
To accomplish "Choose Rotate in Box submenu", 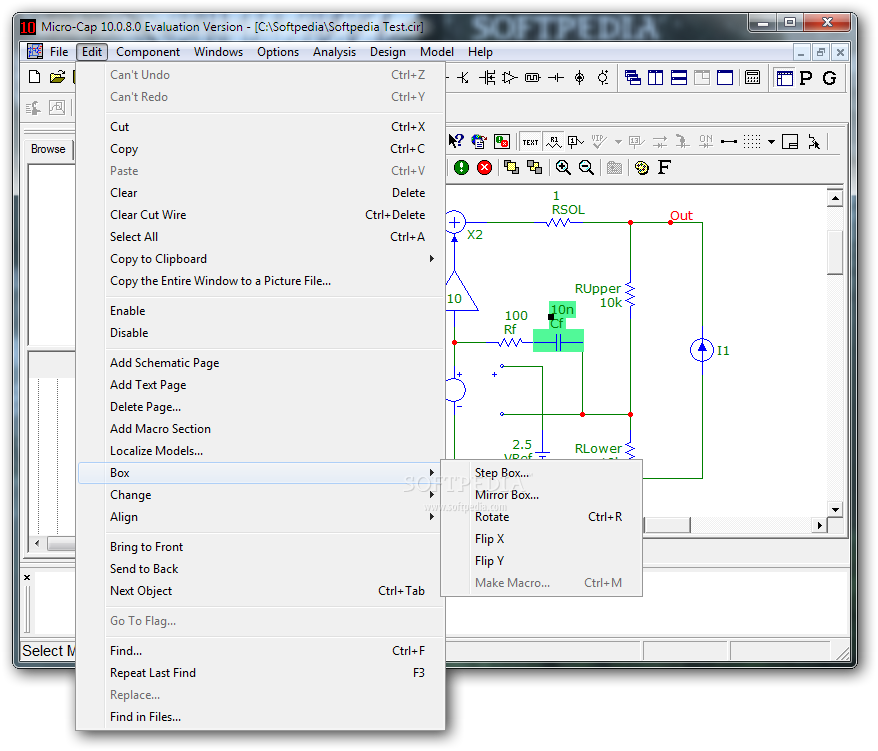I will [541, 517].
